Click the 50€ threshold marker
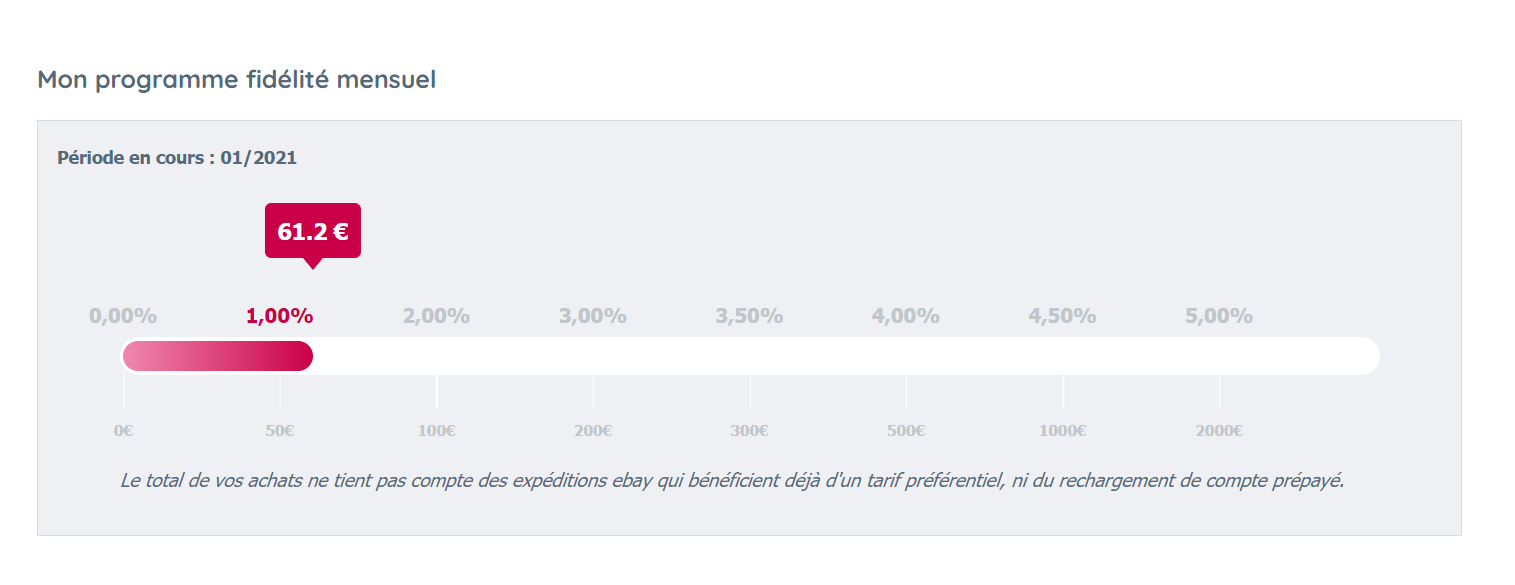Image resolution: width=1515 pixels, height=585 pixels. coord(280,431)
